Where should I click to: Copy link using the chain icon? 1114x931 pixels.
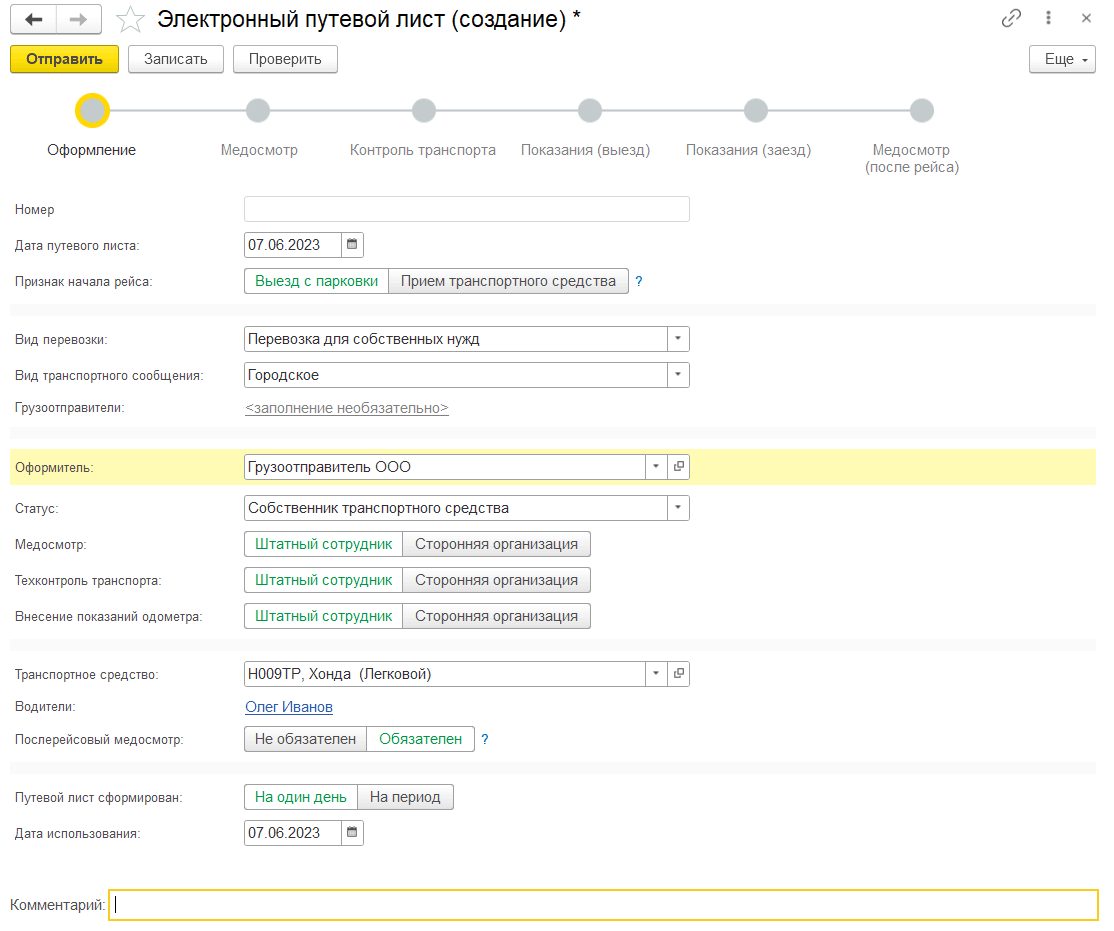(x=1011, y=18)
